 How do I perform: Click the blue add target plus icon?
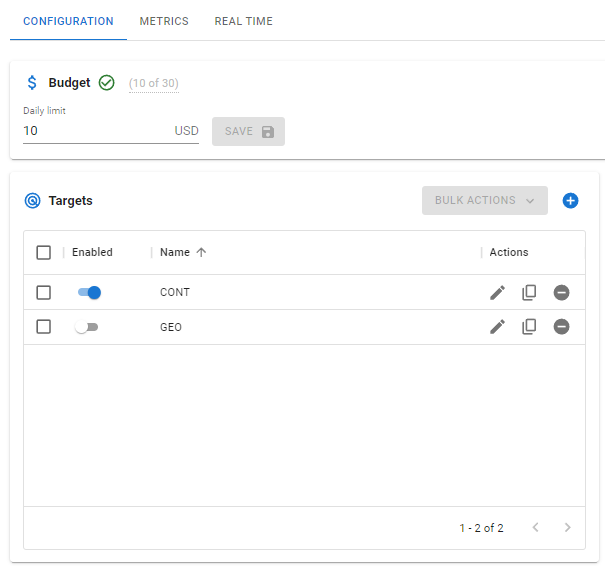point(570,200)
